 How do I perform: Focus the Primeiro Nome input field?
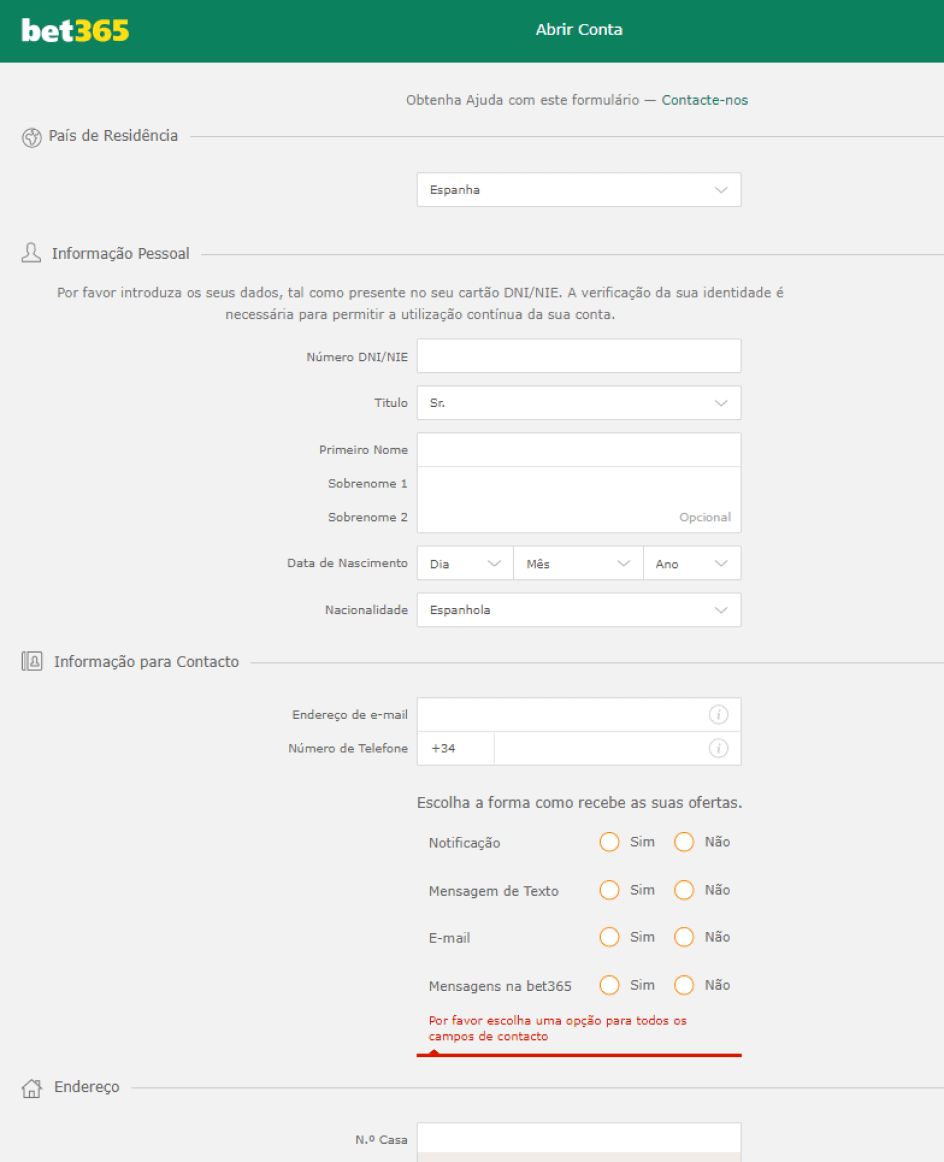click(579, 450)
